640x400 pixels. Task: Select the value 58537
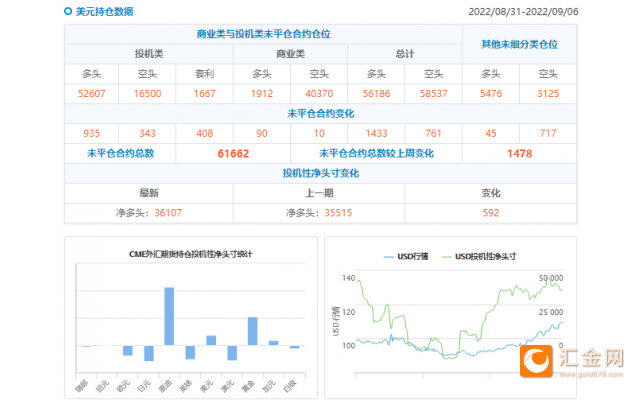(x=433, y=94)
